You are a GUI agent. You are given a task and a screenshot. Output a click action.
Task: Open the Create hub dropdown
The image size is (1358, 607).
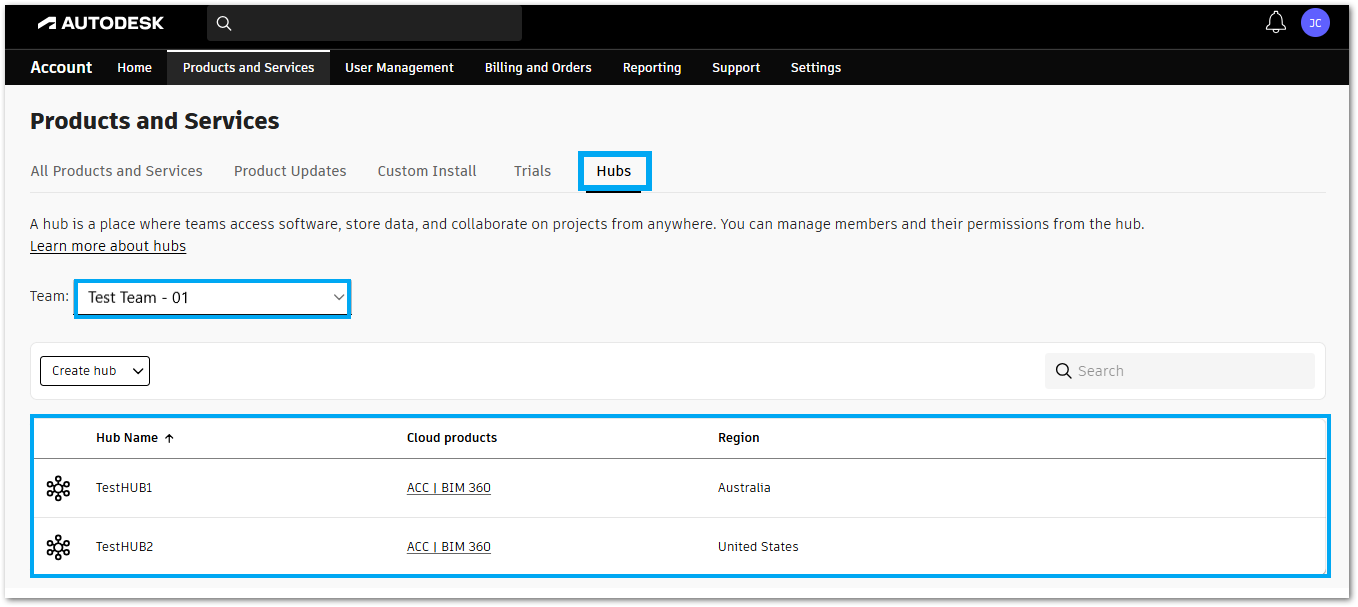click(95, 371)
